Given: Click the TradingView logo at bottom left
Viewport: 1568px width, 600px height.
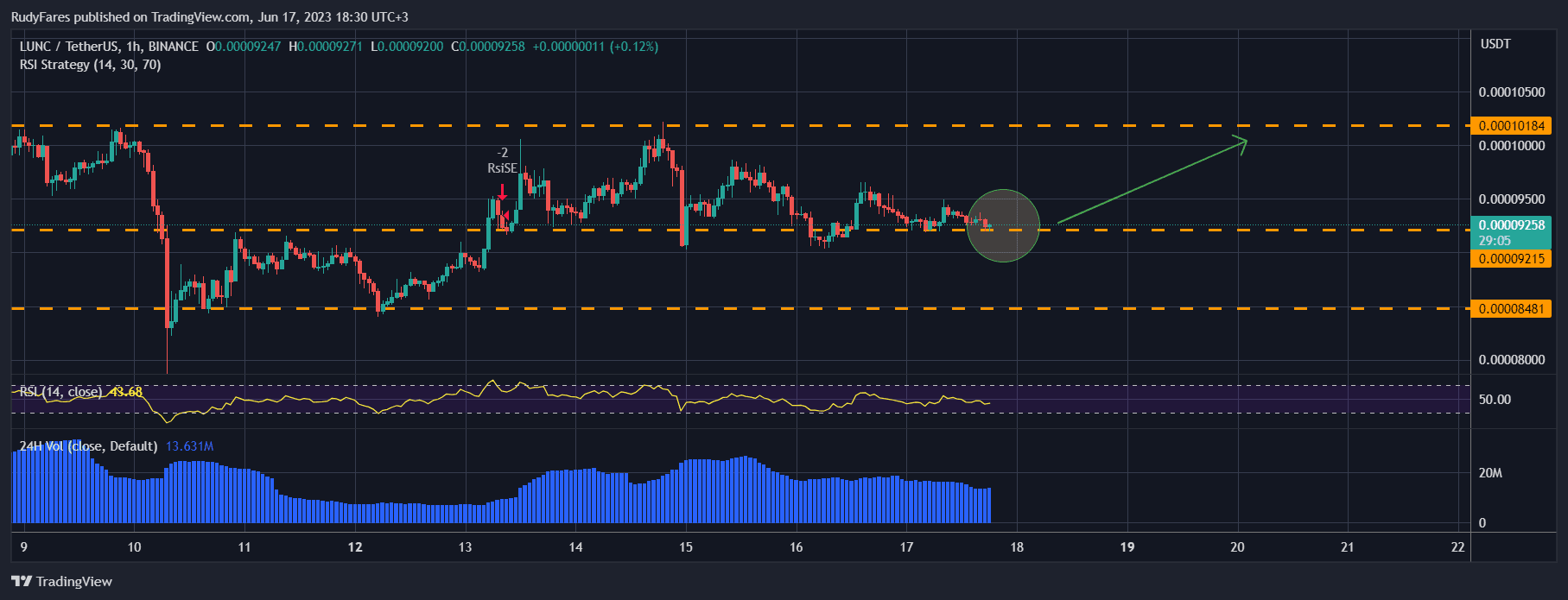Looking at the screenshot, I should click(x=61, y=581).
